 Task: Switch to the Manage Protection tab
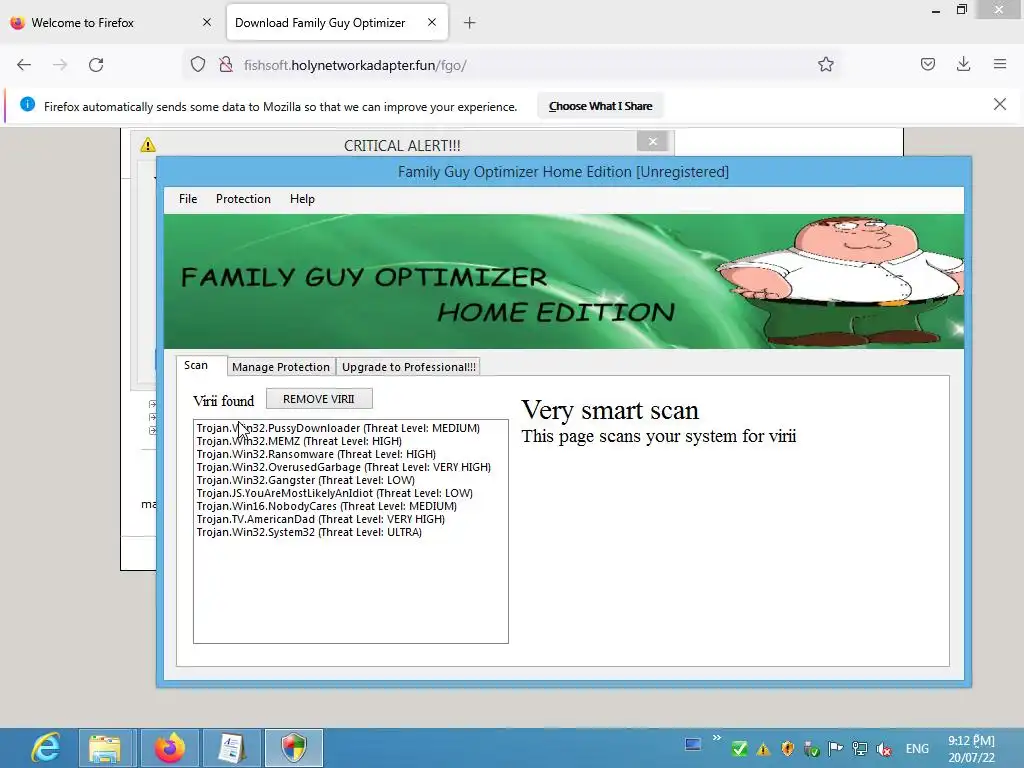[281, 367]
